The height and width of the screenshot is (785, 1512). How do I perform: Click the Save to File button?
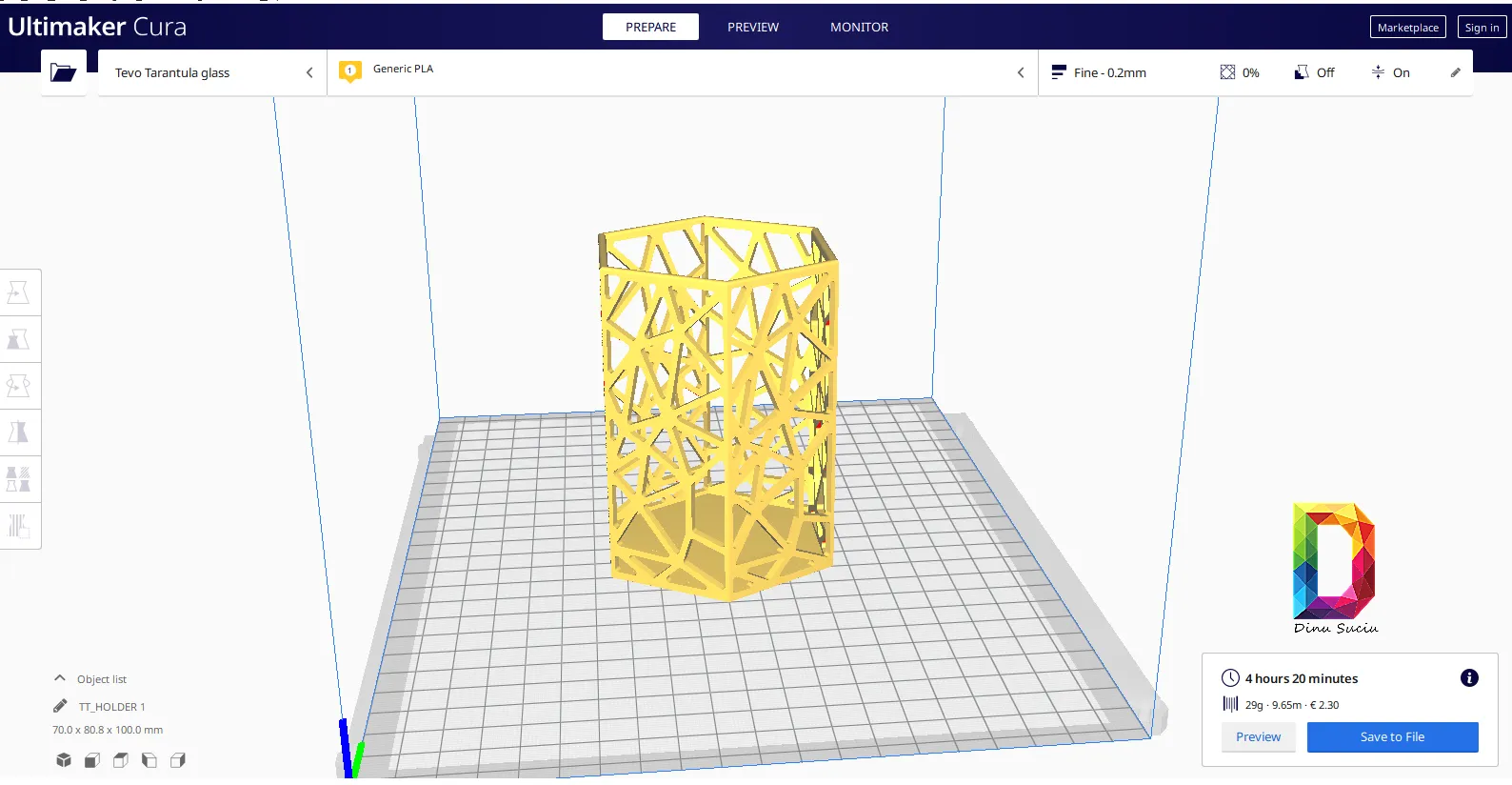point(1392,737)
